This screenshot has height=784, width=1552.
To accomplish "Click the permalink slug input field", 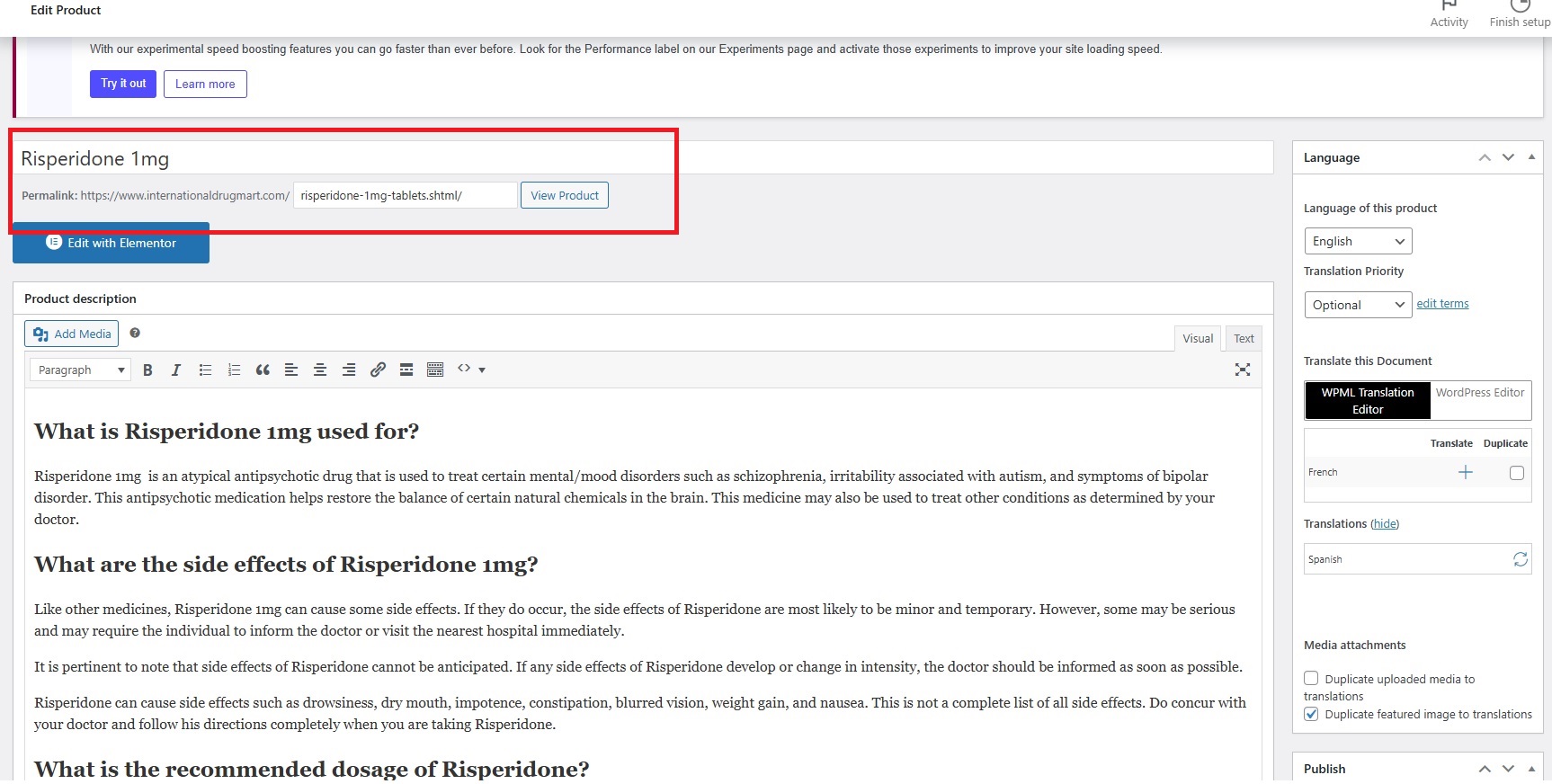I will [406, 195].
